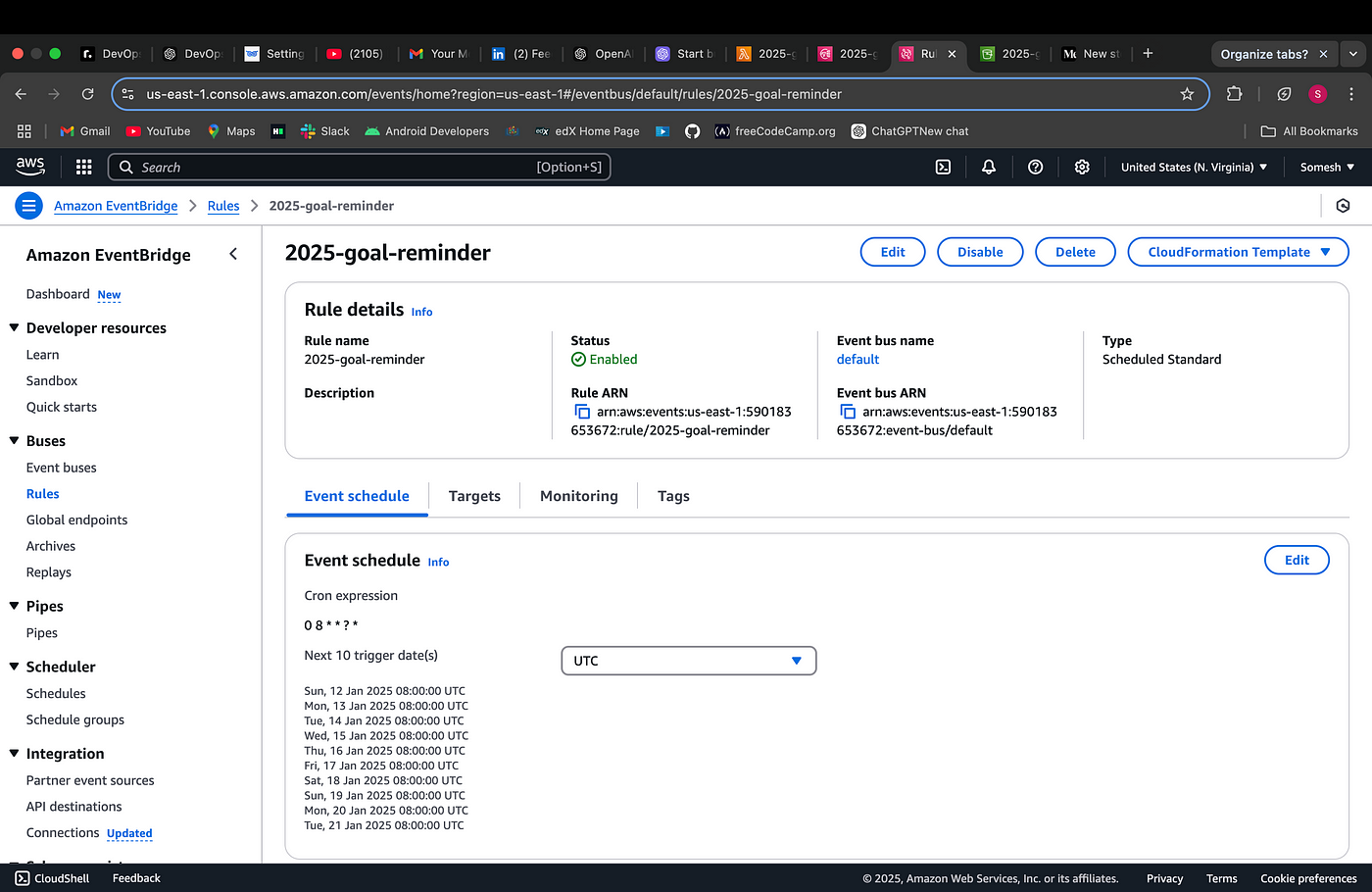Click the CloudShell icon in the footer

pos(23,878)
